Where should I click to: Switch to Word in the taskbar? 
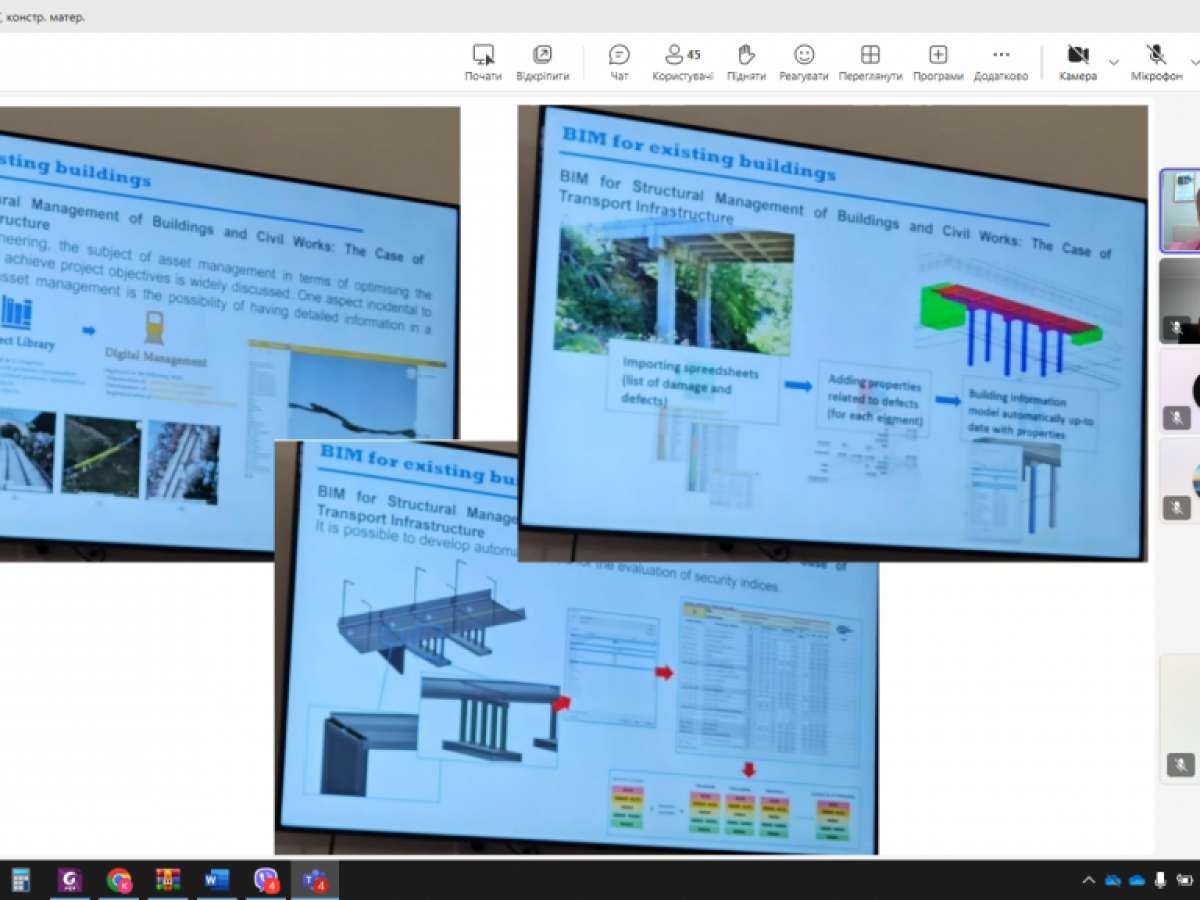[217, 880]
